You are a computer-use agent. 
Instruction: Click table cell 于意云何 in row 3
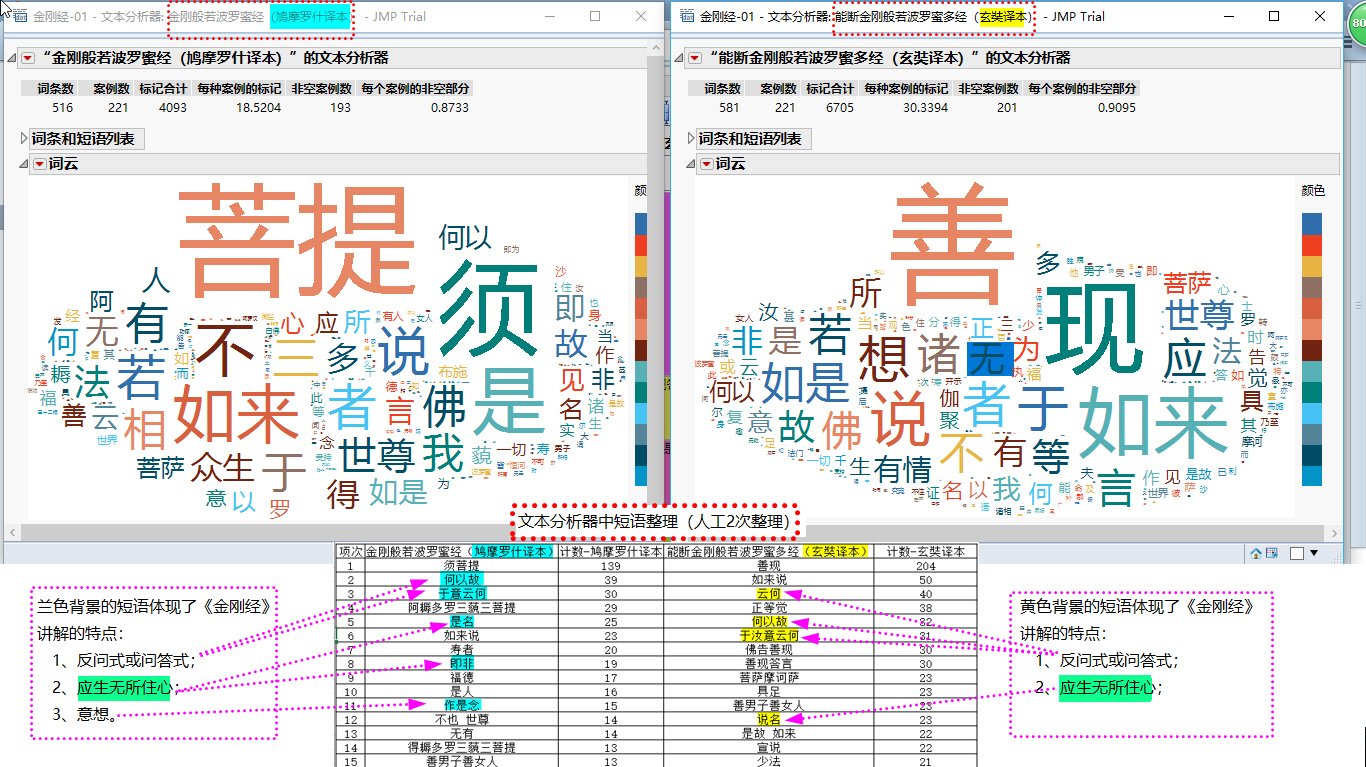coord(461,593)
